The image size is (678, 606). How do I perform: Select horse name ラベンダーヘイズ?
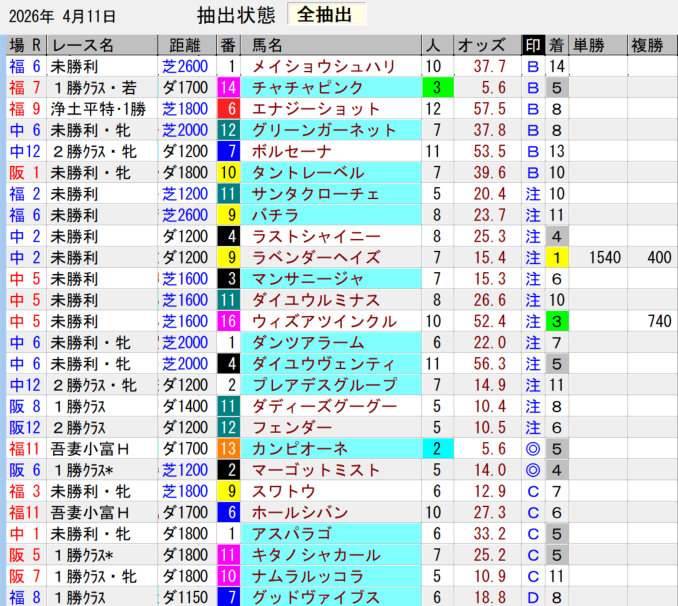point(316,258)
